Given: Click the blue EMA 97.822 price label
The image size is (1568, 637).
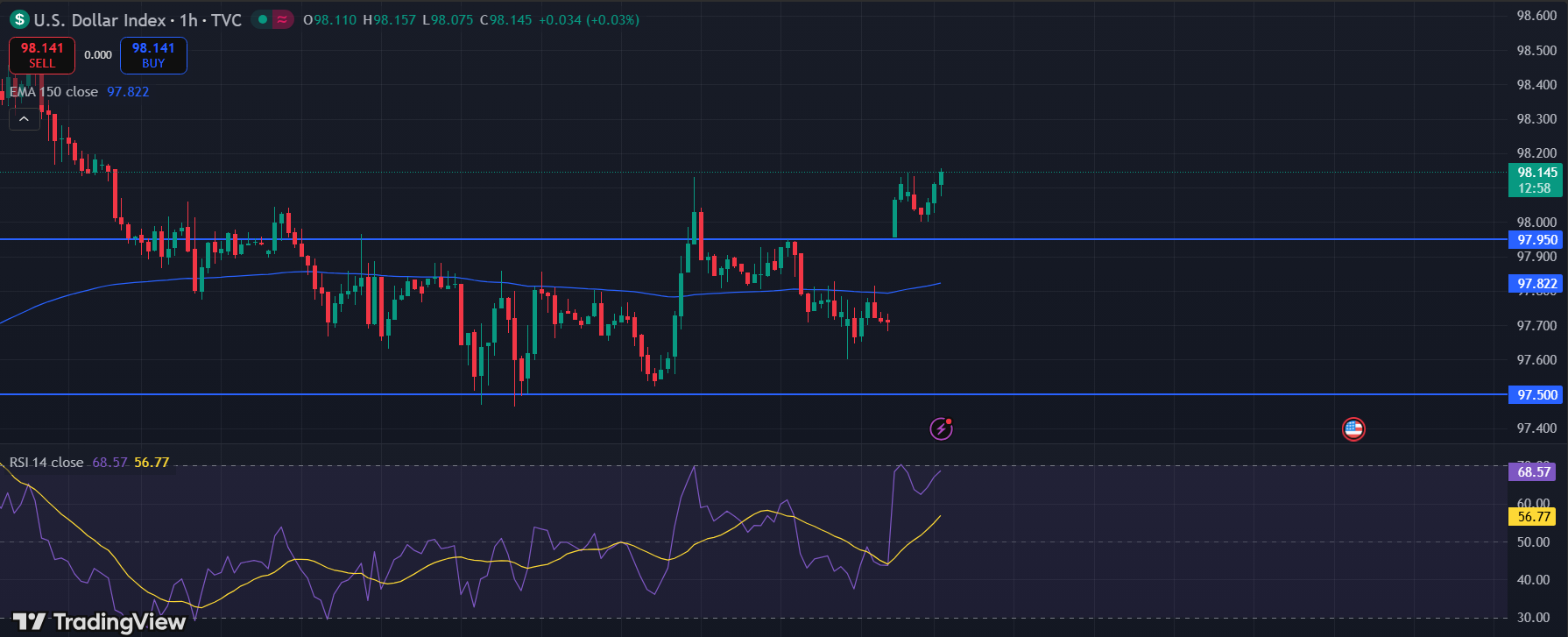Looking at the screenshot, I should pyautogui.click(x=1537, y=284).
